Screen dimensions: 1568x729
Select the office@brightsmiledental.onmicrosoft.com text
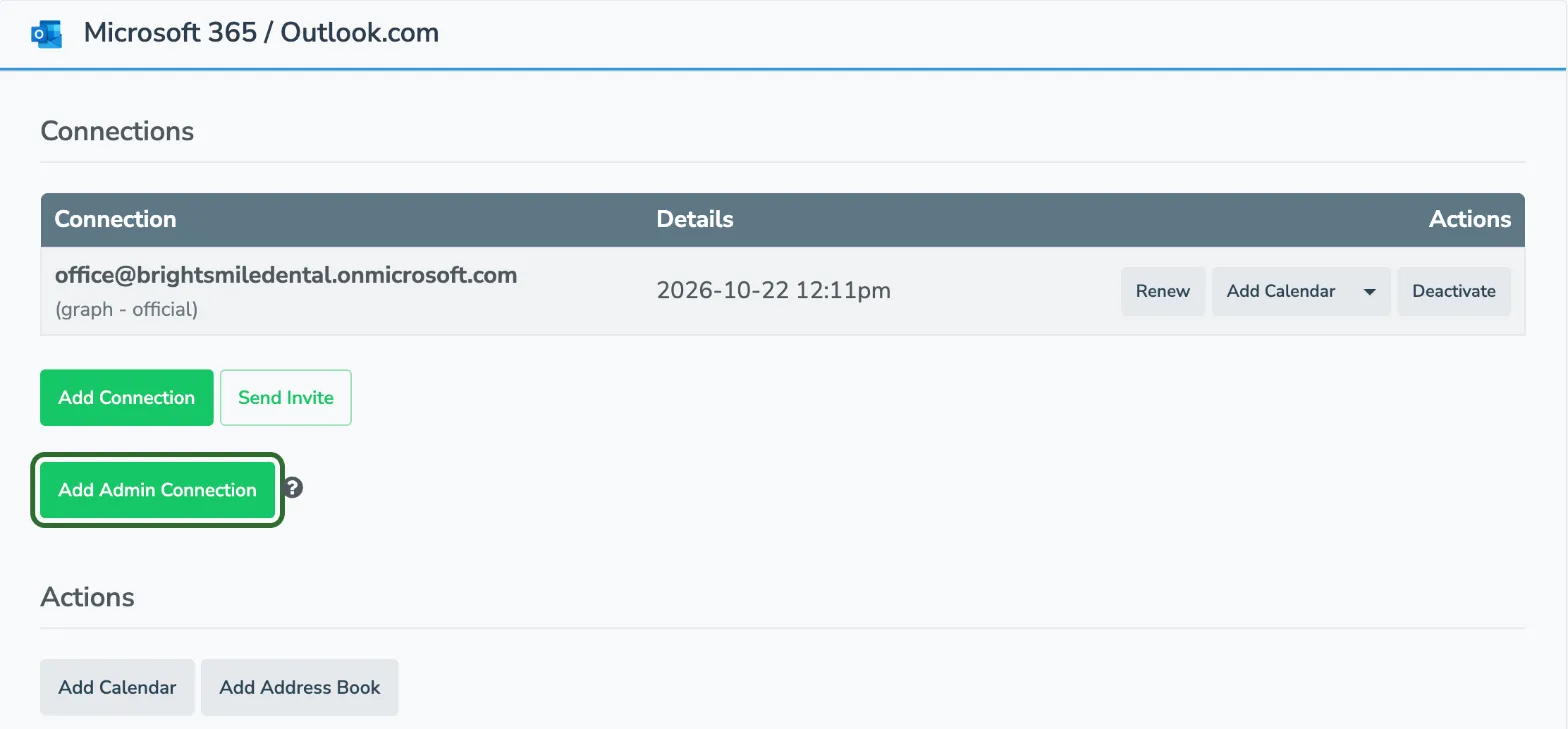click(286, 275)
